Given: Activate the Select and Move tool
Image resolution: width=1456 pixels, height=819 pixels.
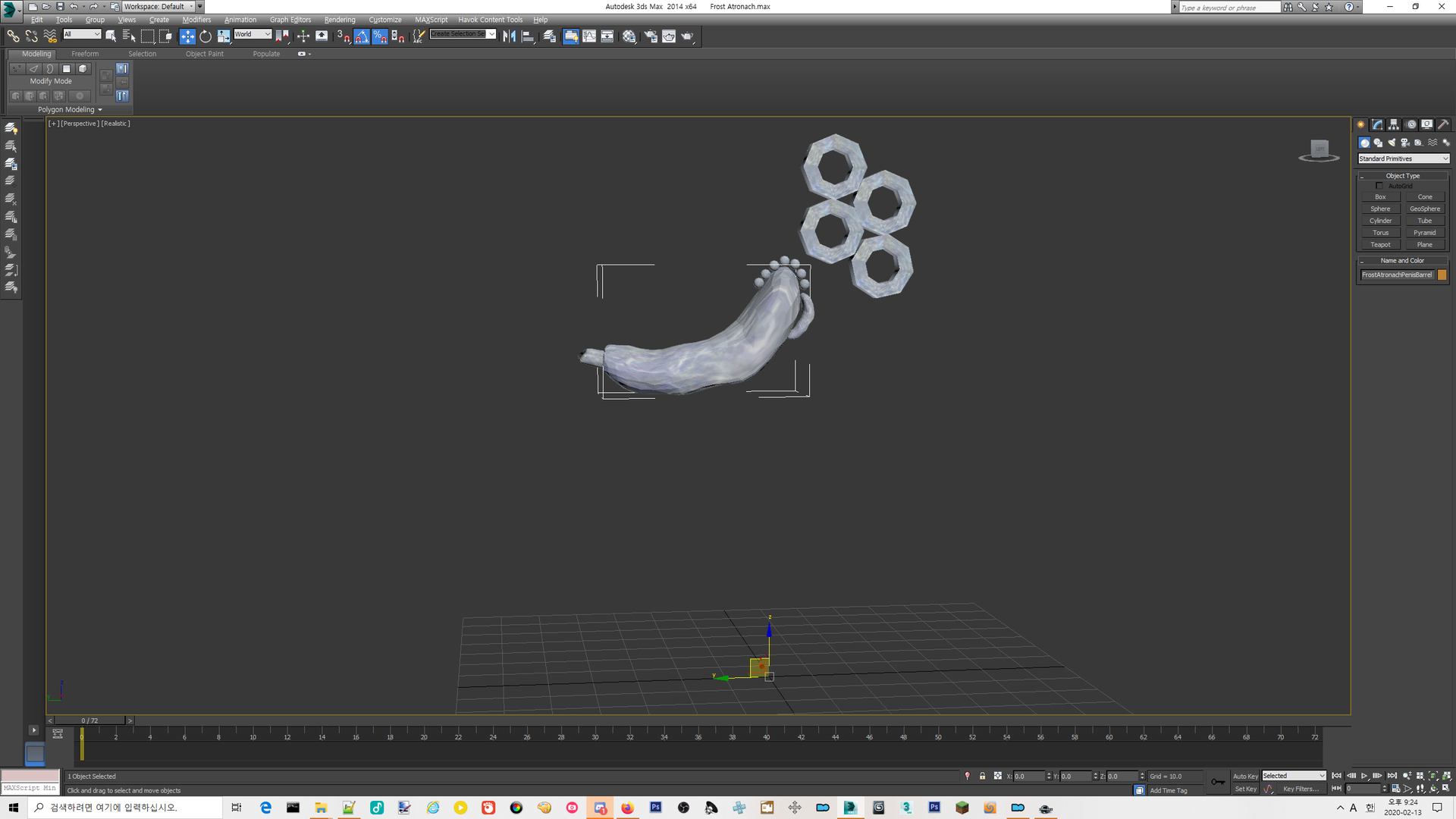Looking at the screenshot, I should 187,36.
